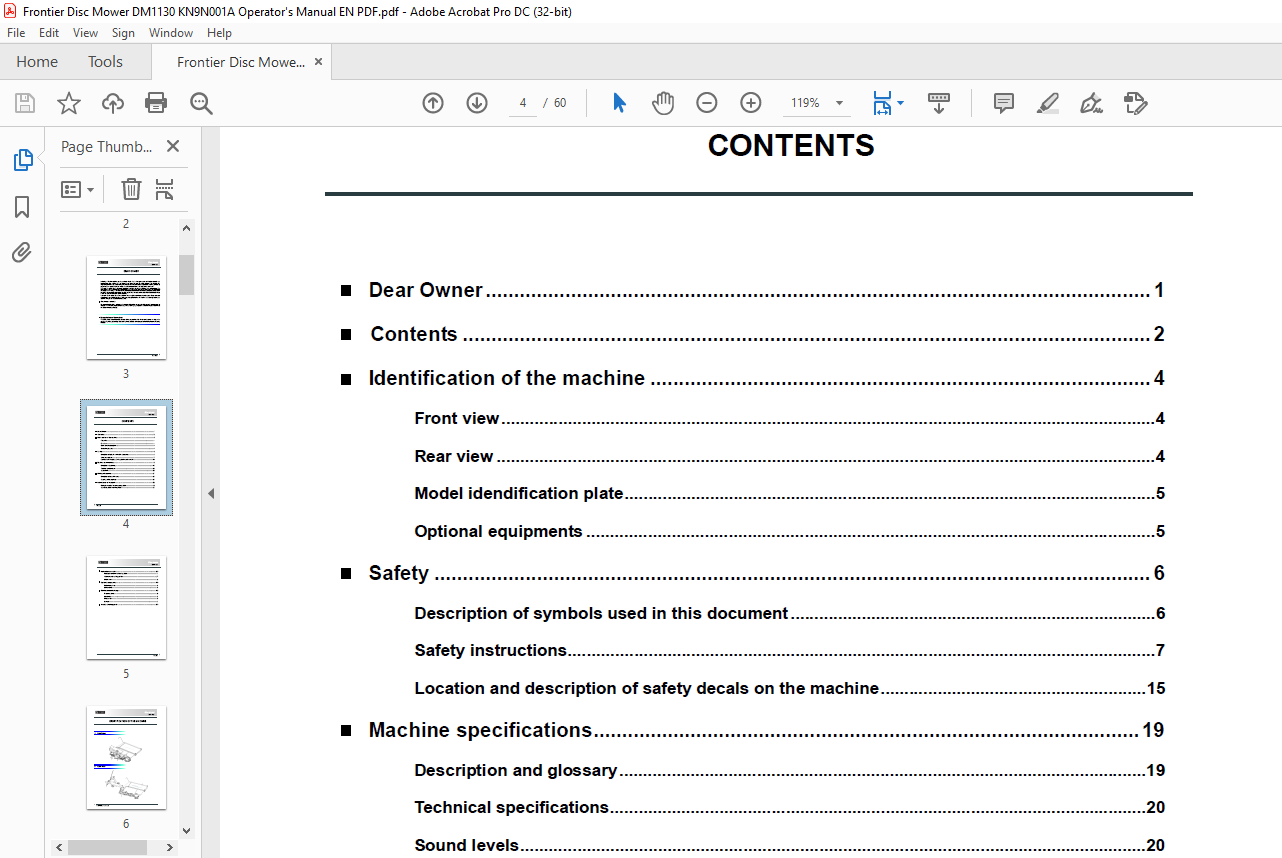
Task: Click the print pages icon in thumbnails panel
Action: tap(165, 189)
